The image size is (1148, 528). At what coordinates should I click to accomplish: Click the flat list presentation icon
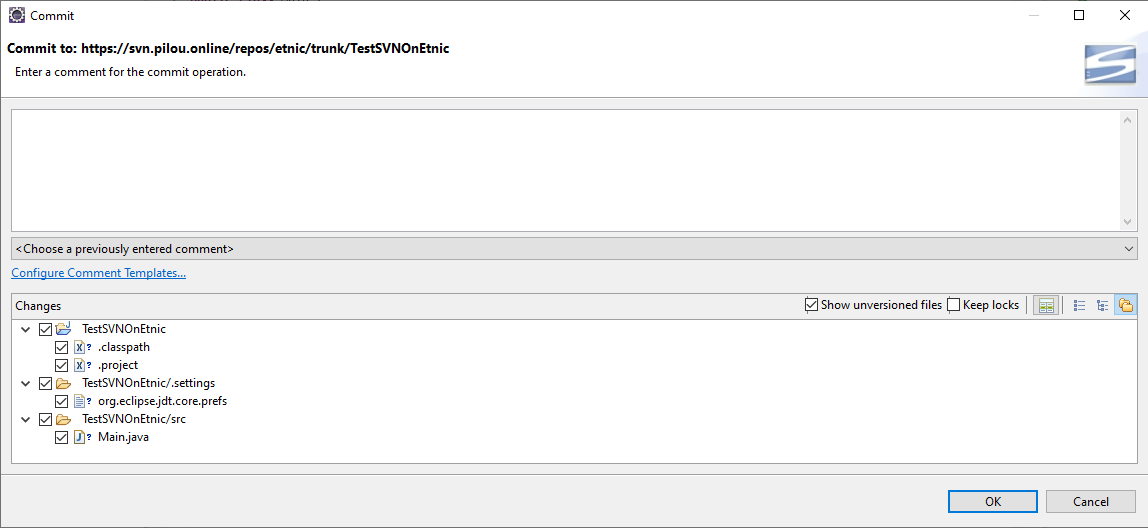click(x=1080, y=305)
